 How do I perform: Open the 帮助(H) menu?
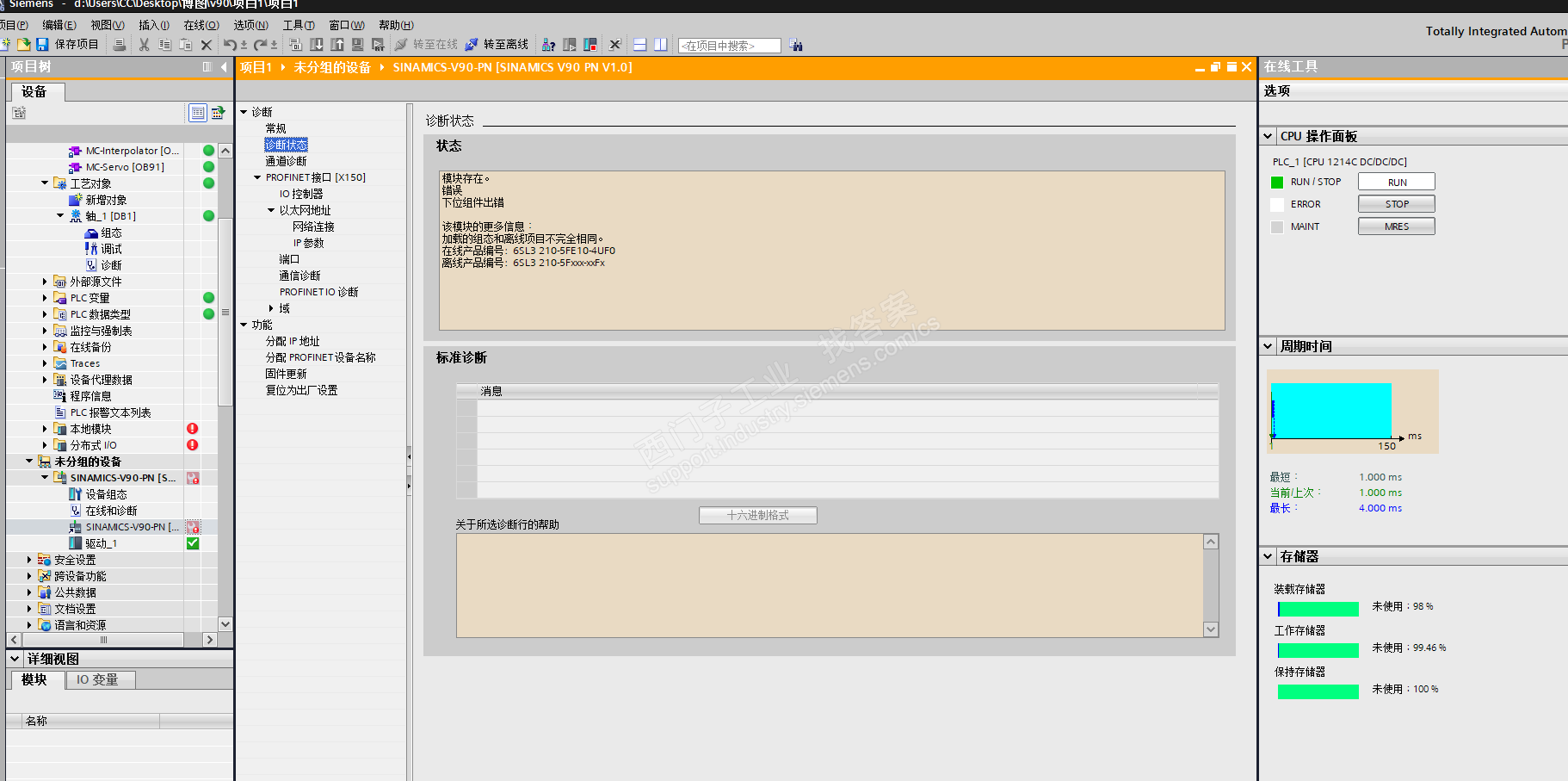point(396,25)
